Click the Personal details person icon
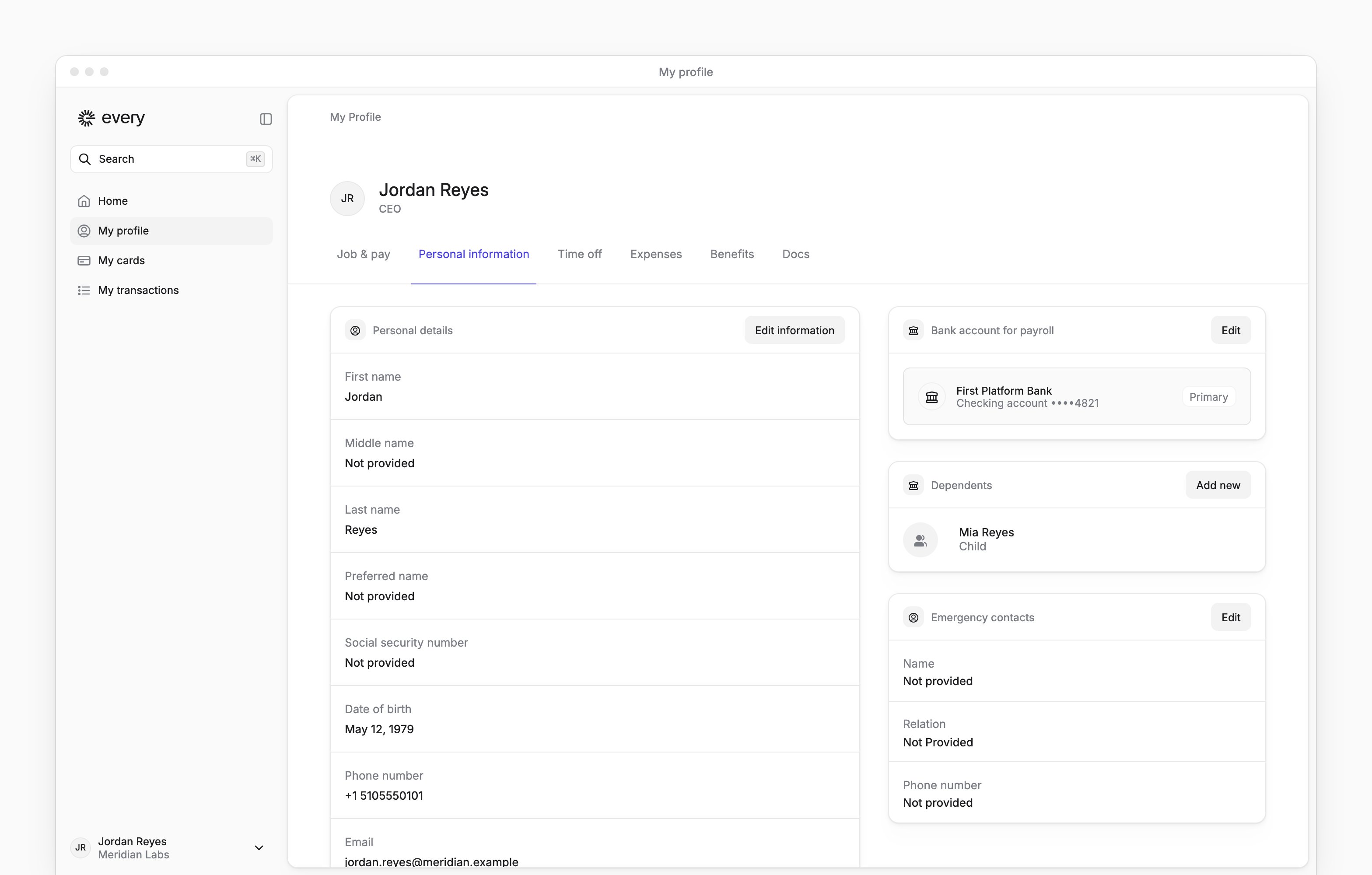The width and height of the screenshot is (1372, 875). click(x=355, y=330)
